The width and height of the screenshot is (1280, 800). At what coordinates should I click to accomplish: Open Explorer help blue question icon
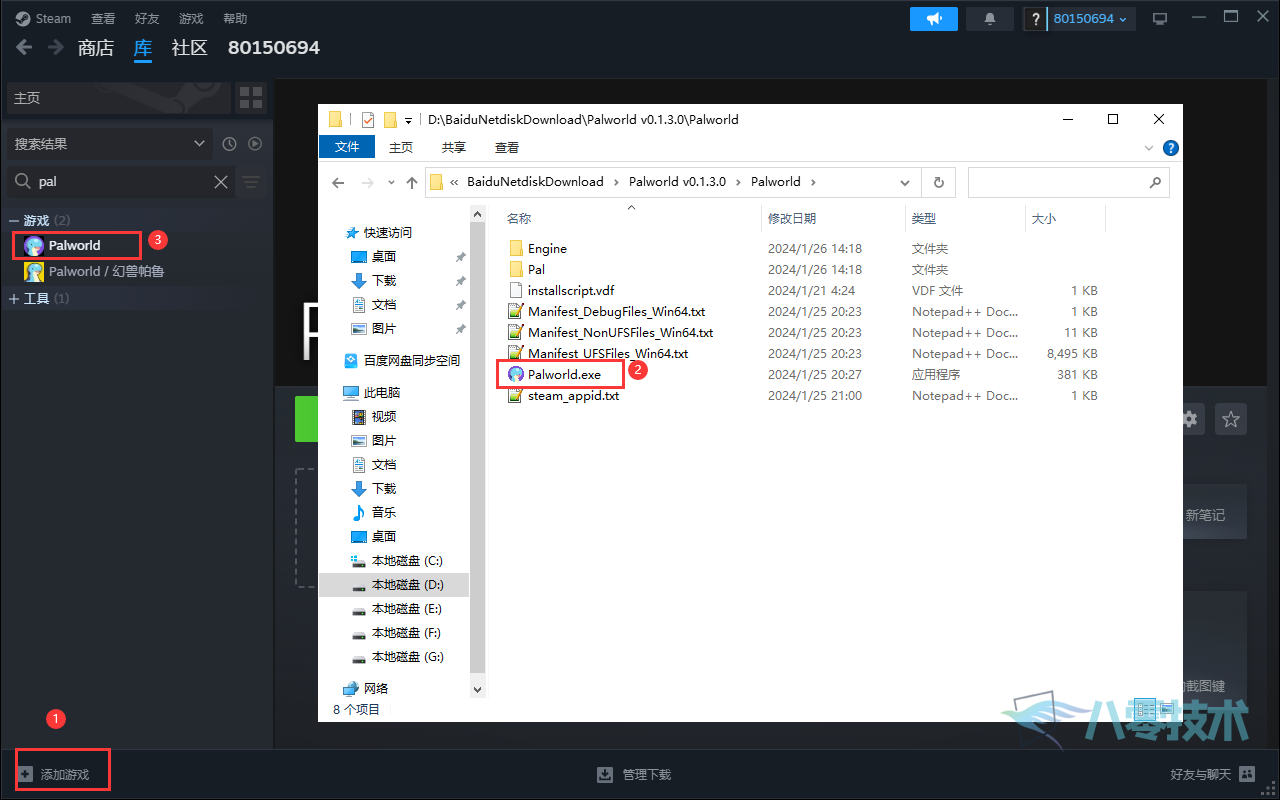pos(1170,147)
